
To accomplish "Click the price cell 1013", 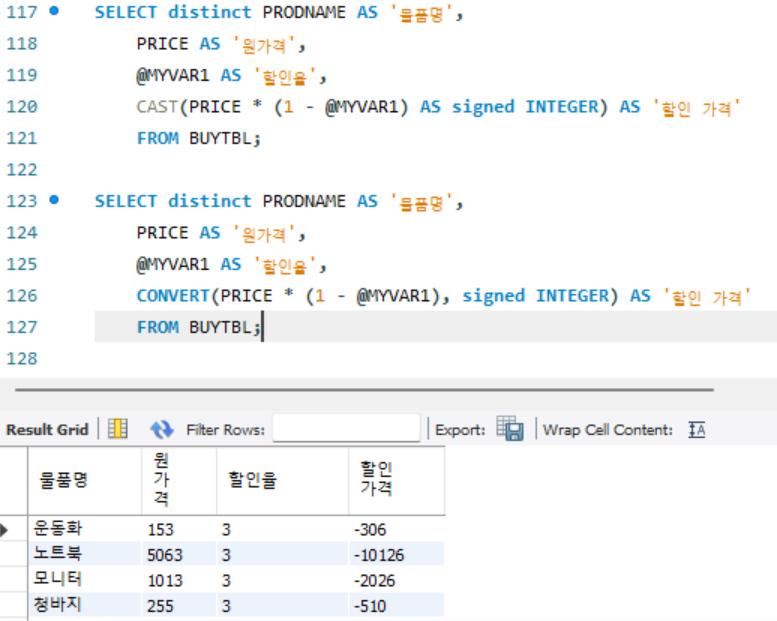I will 179,580.
